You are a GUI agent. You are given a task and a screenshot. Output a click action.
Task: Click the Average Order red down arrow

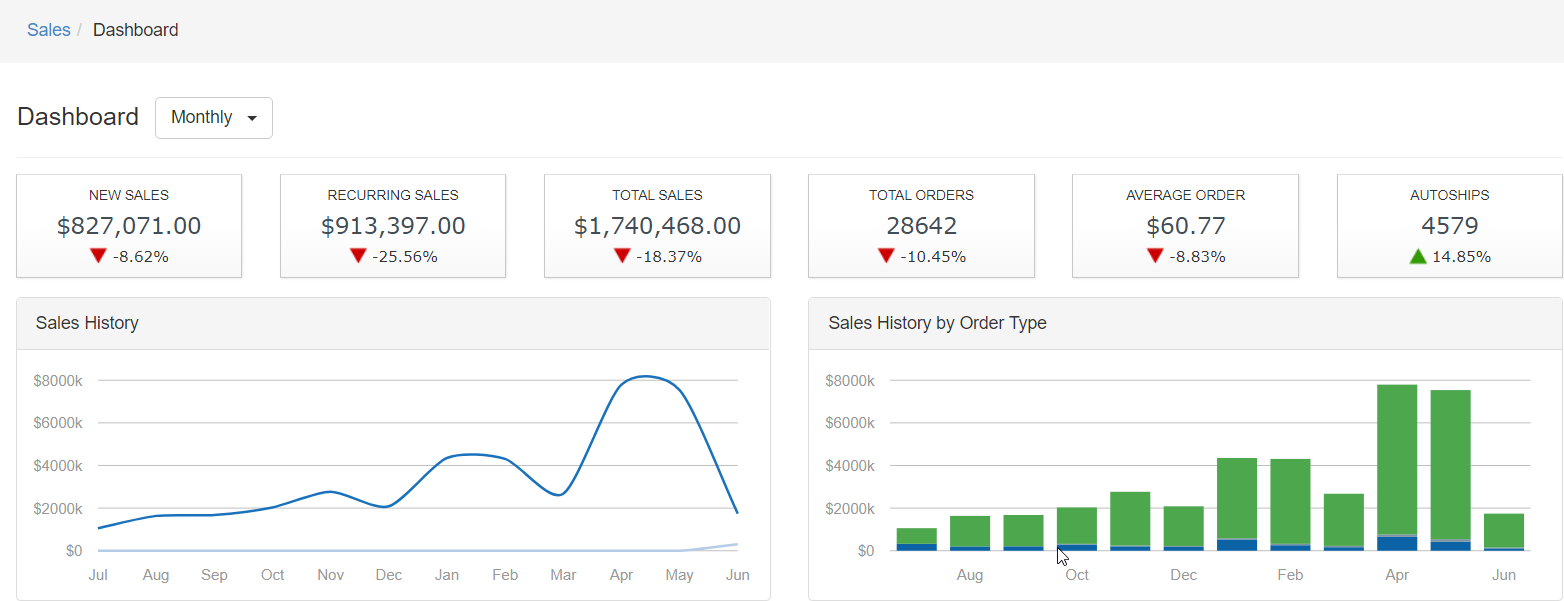click(x=1155, y=256)
